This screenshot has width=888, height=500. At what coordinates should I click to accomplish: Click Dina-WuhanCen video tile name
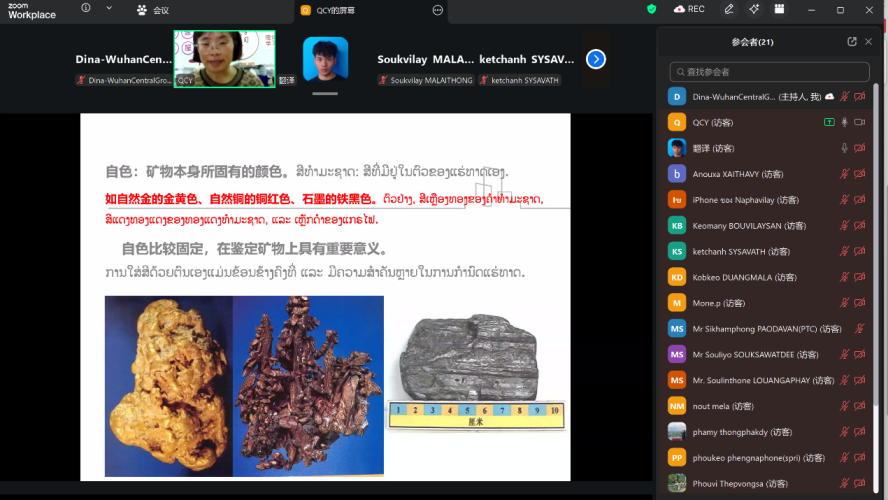(123, 59)
